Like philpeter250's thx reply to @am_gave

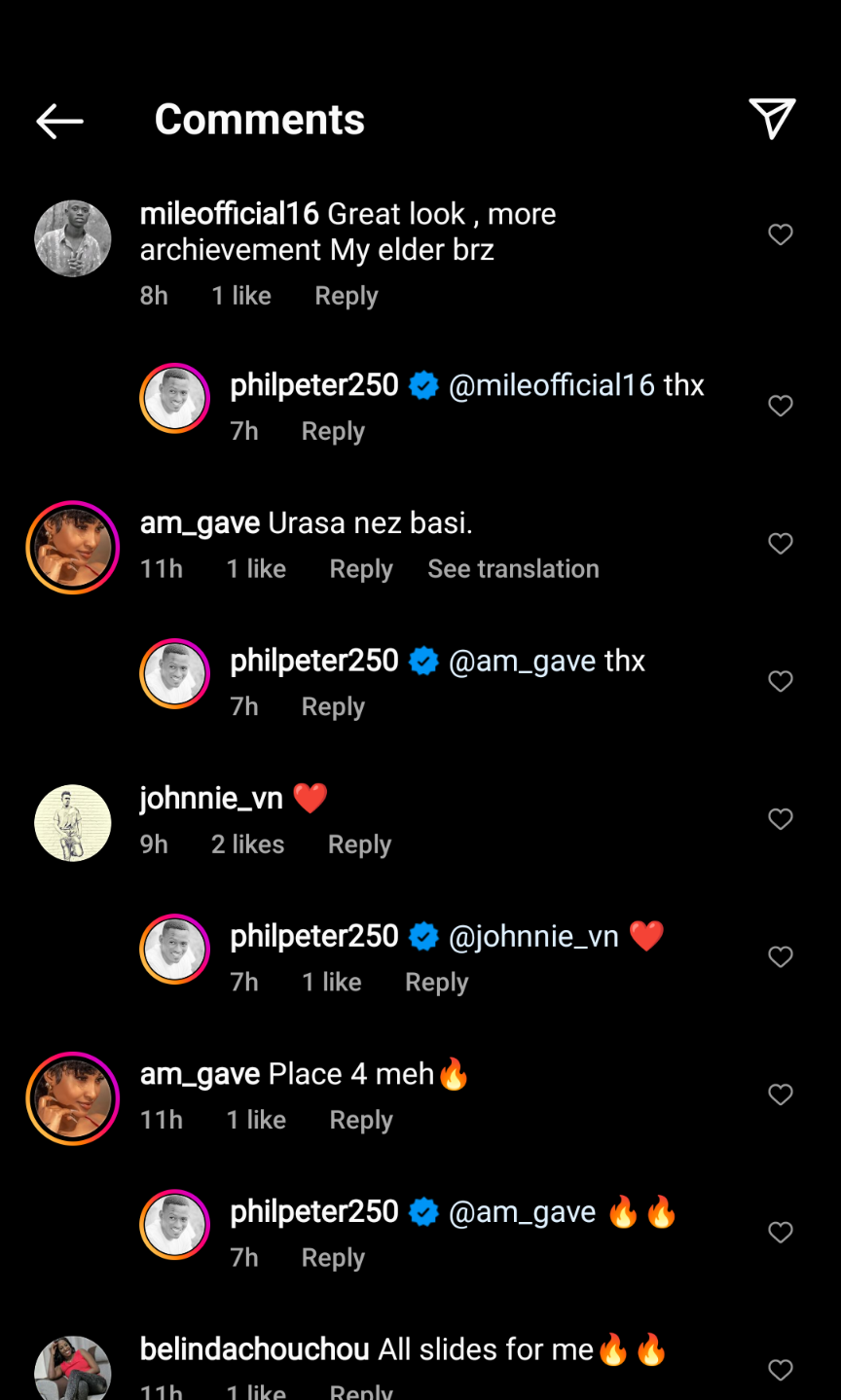pyautogui.click(x=781, y=681)
